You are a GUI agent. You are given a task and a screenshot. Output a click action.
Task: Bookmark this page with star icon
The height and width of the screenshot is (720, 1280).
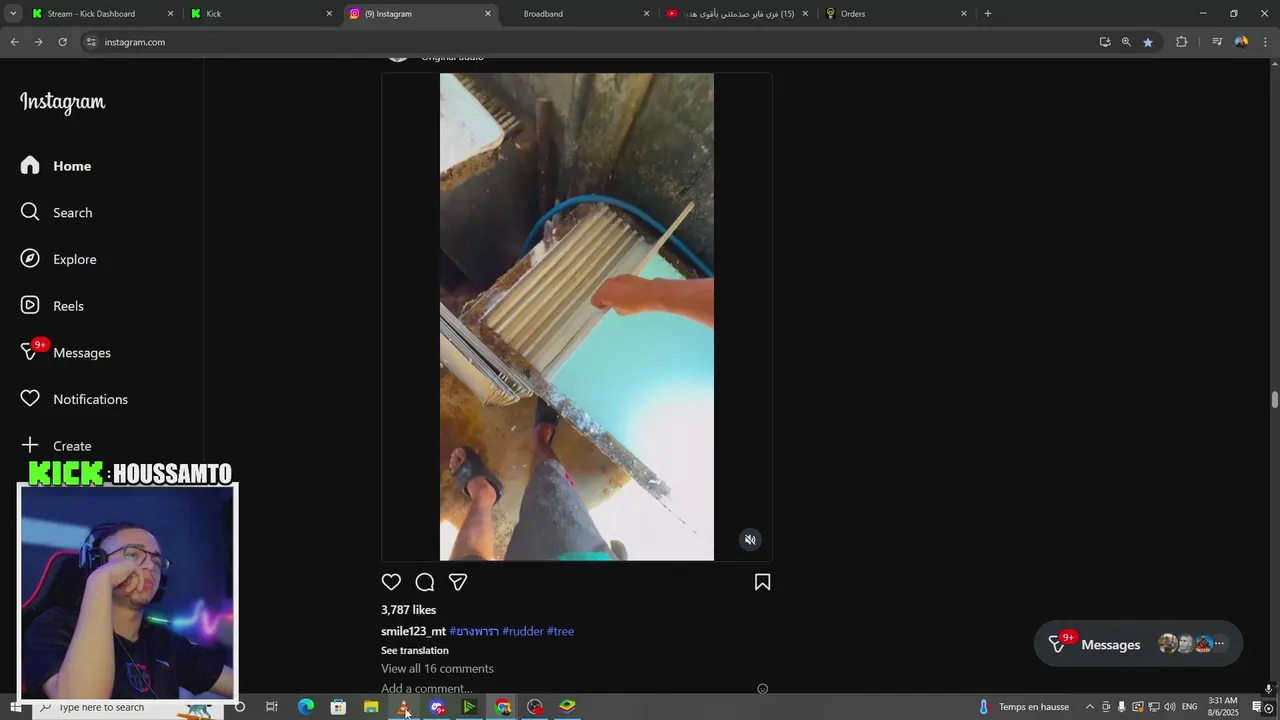[x=1148, y=42]
